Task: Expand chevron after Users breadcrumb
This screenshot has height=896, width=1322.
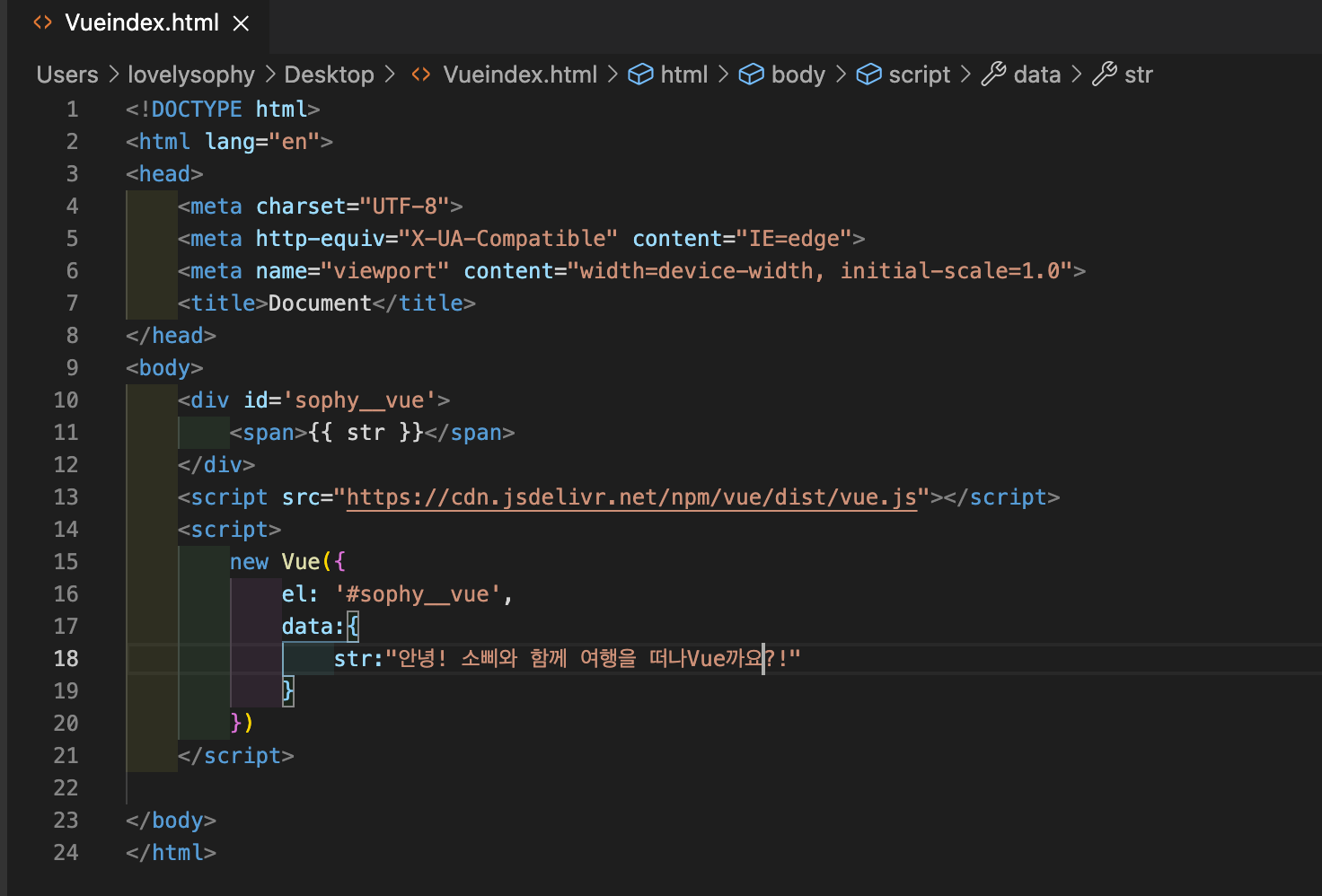Action: [114, 75]
